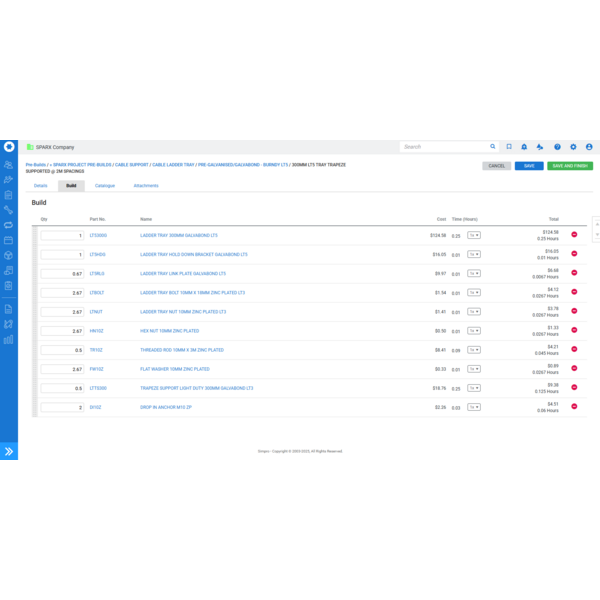Click the CANCEL button
600x600 pixels.
[x=497, y=166]
